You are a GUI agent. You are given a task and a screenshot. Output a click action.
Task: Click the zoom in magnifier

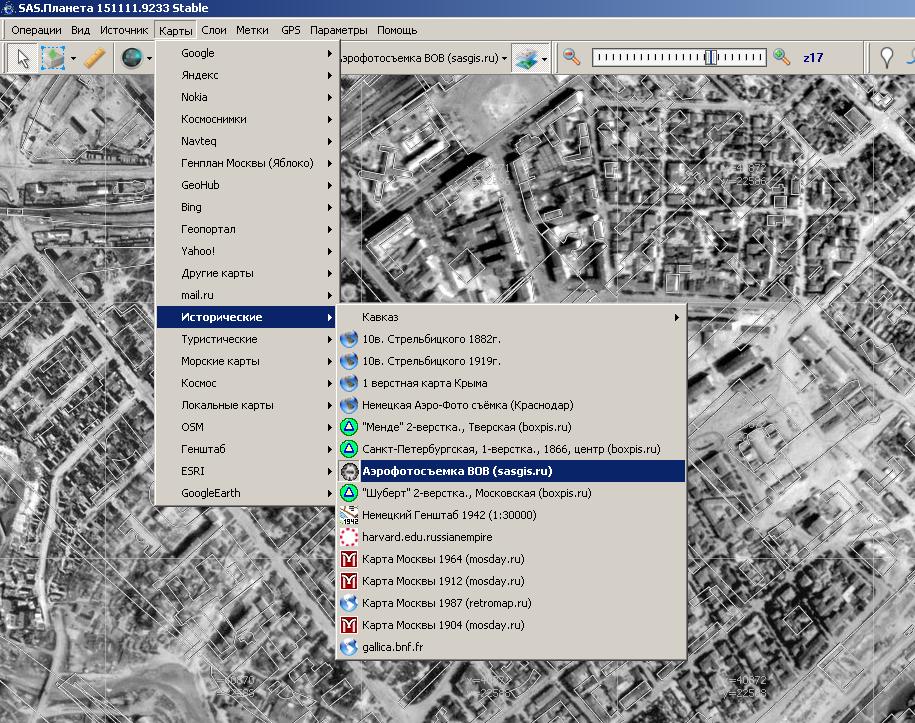[x=781, y=57]
